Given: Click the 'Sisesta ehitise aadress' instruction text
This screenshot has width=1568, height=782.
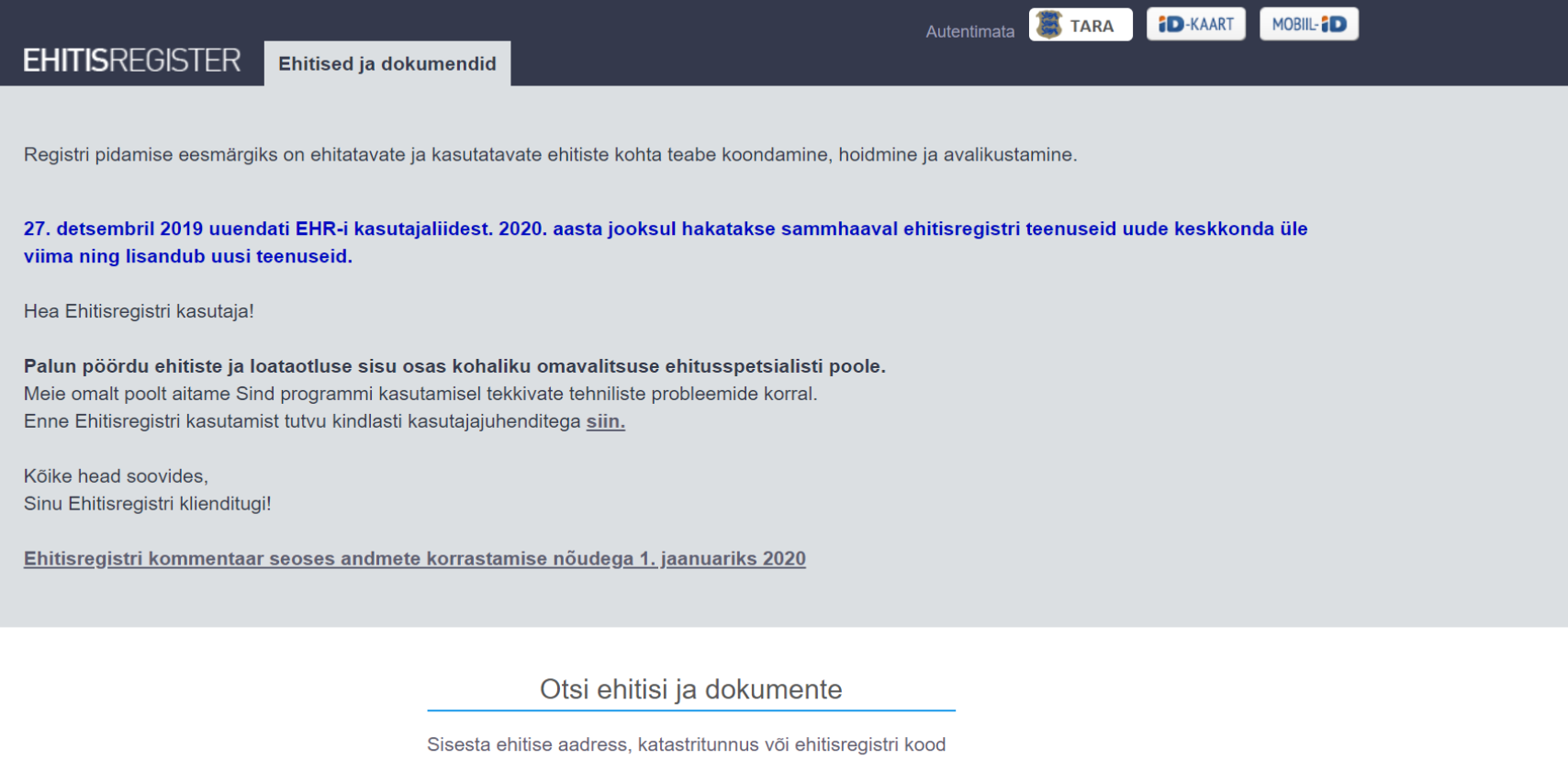Looking at the screenshot, I should coord(686,744).
